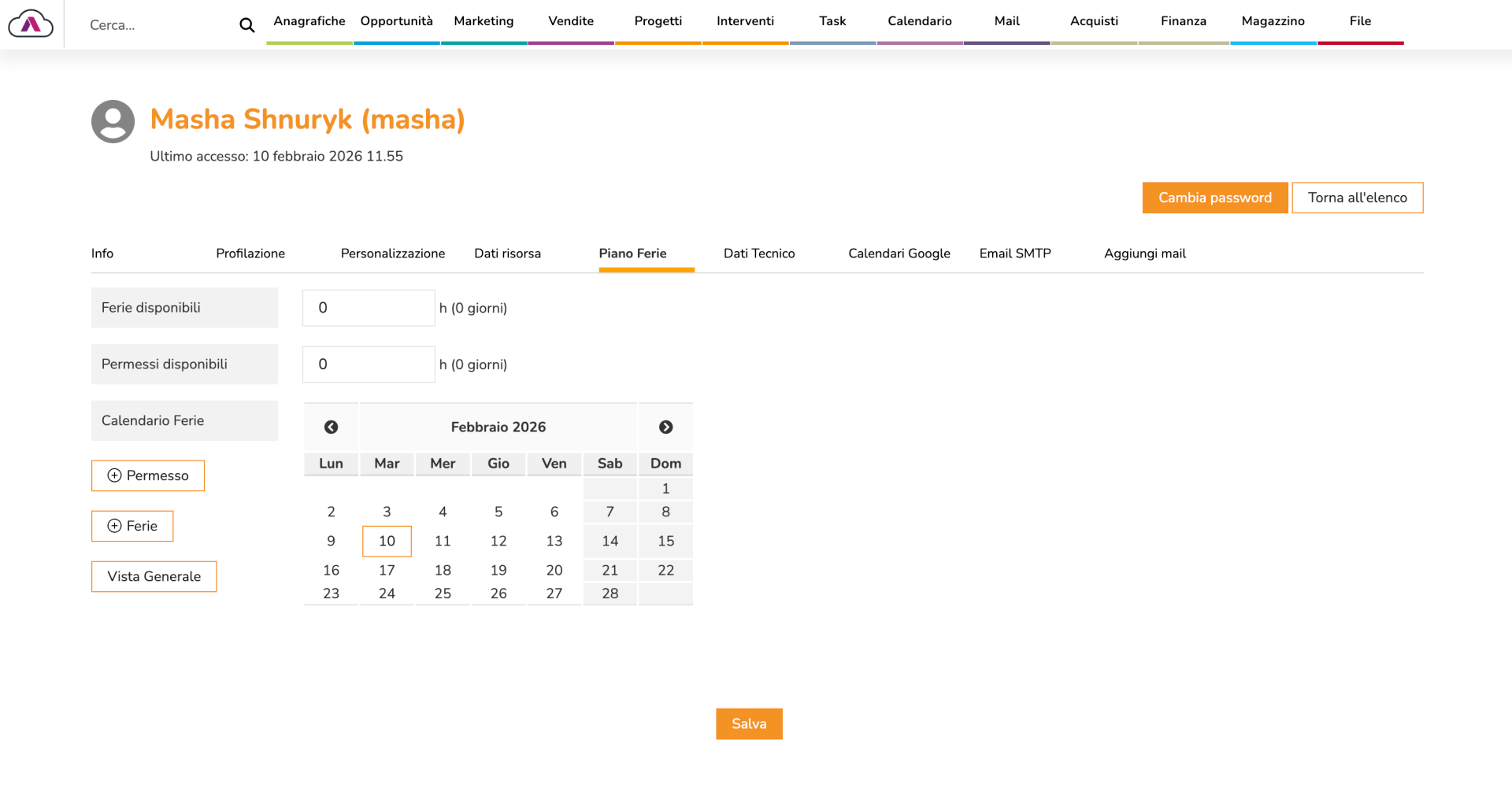1512x788 pixels.
Task: Add a new Ferie entry
Action: click(x=132, y=526)
